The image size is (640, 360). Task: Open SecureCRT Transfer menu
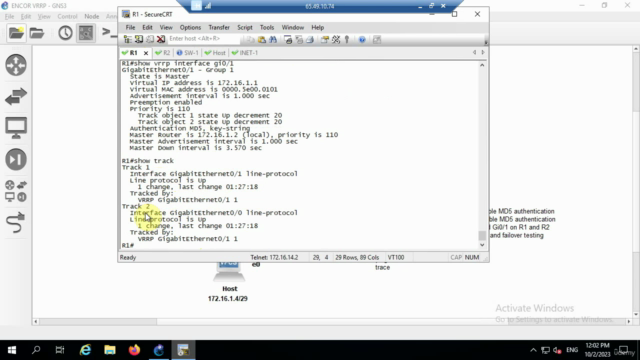pos(219,27)
